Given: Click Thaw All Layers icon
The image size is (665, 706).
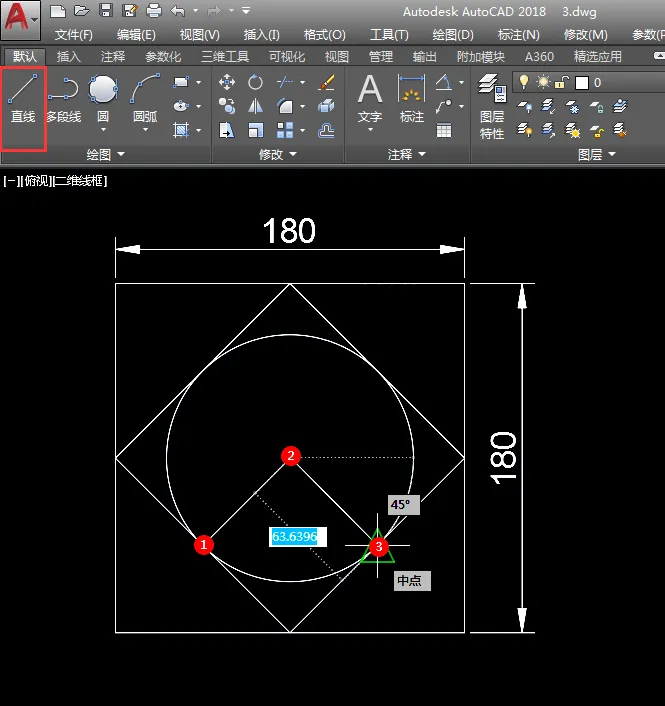Looking at the screenshot, I should [x=572, y=131].
